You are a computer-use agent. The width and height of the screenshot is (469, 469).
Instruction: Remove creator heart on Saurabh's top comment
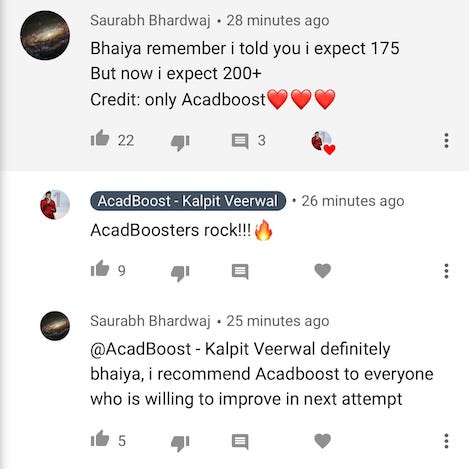(x=323, y=143)
